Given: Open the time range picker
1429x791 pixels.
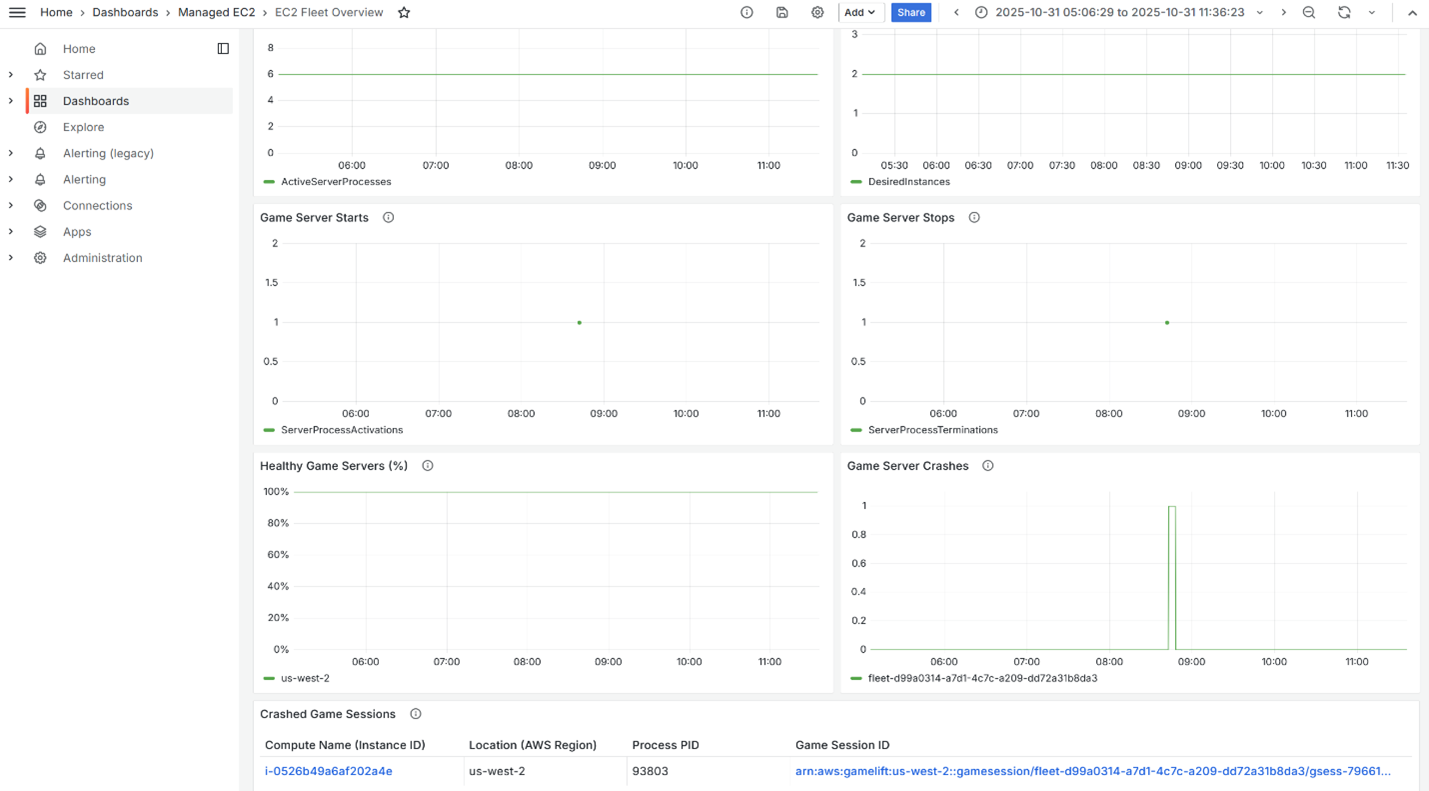Looking at the screenshot, I should click(x=1118, y=13).
